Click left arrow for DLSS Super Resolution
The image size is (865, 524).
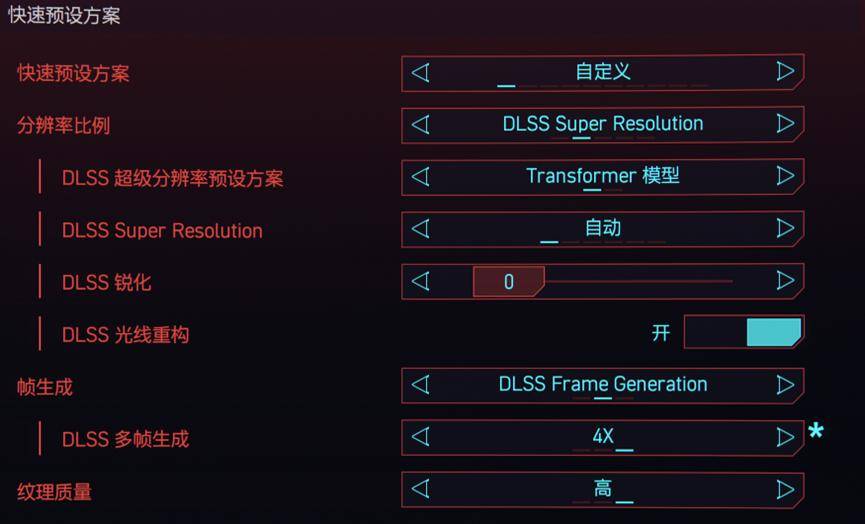pos(420,228)
